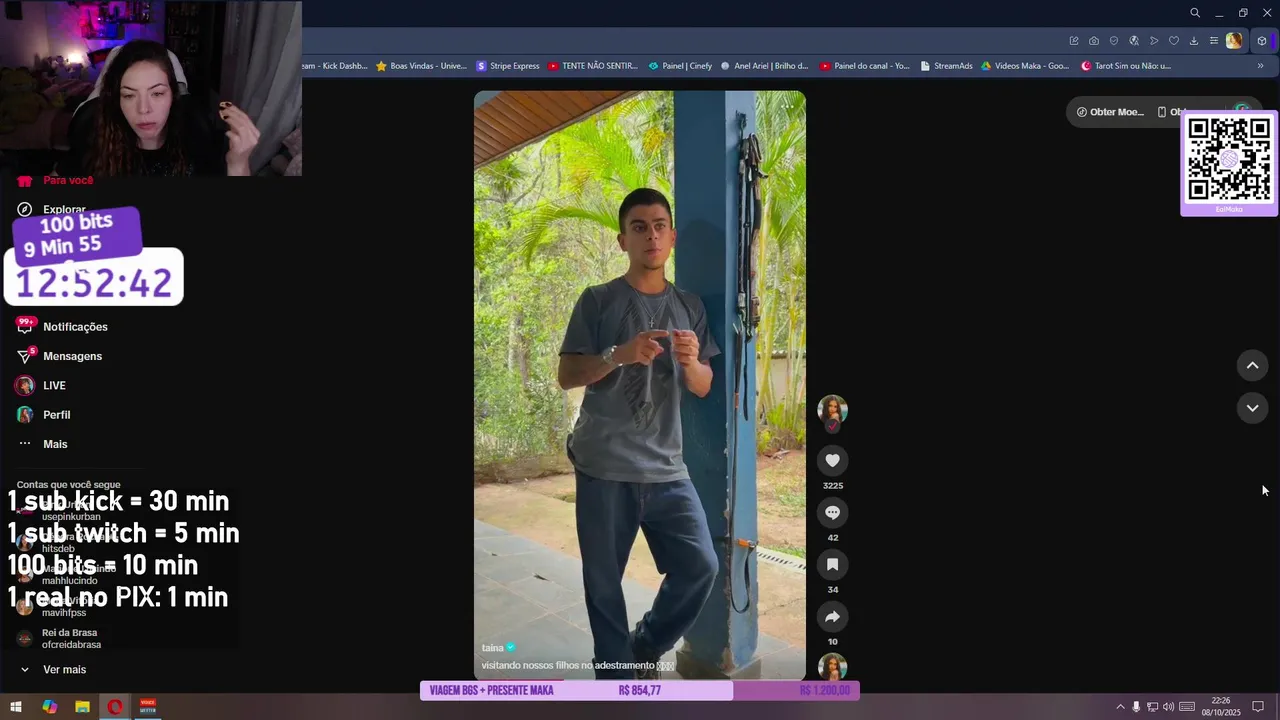Open the volume icon in system tray
The image size is (1280, 720).
[x=1168, y=707]
